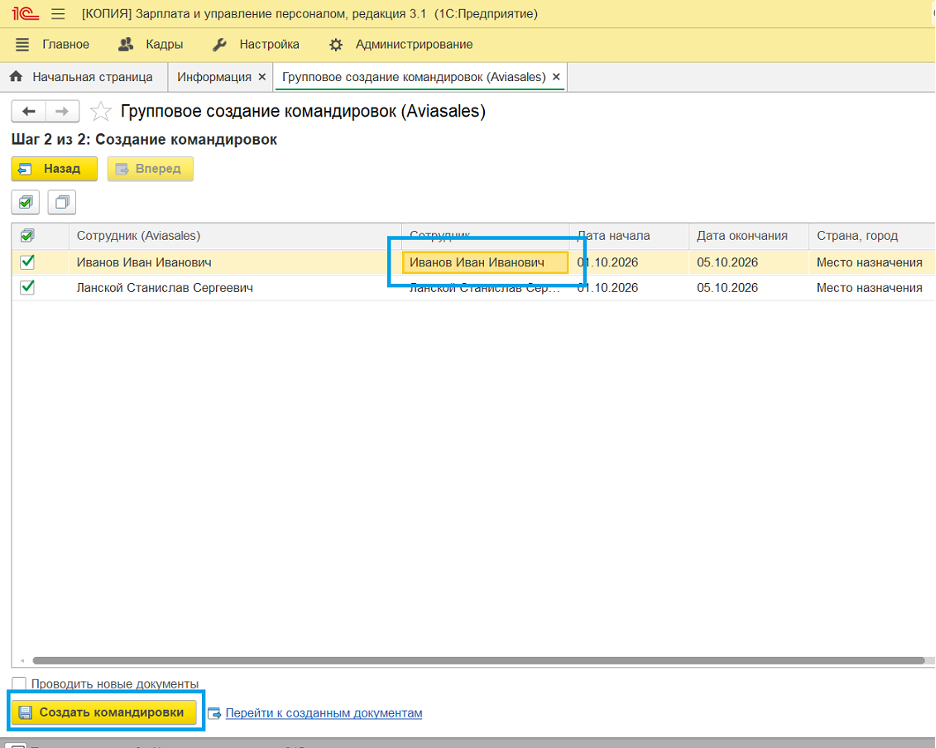Toggle header select-all checkbox column

tap(27, 236)
